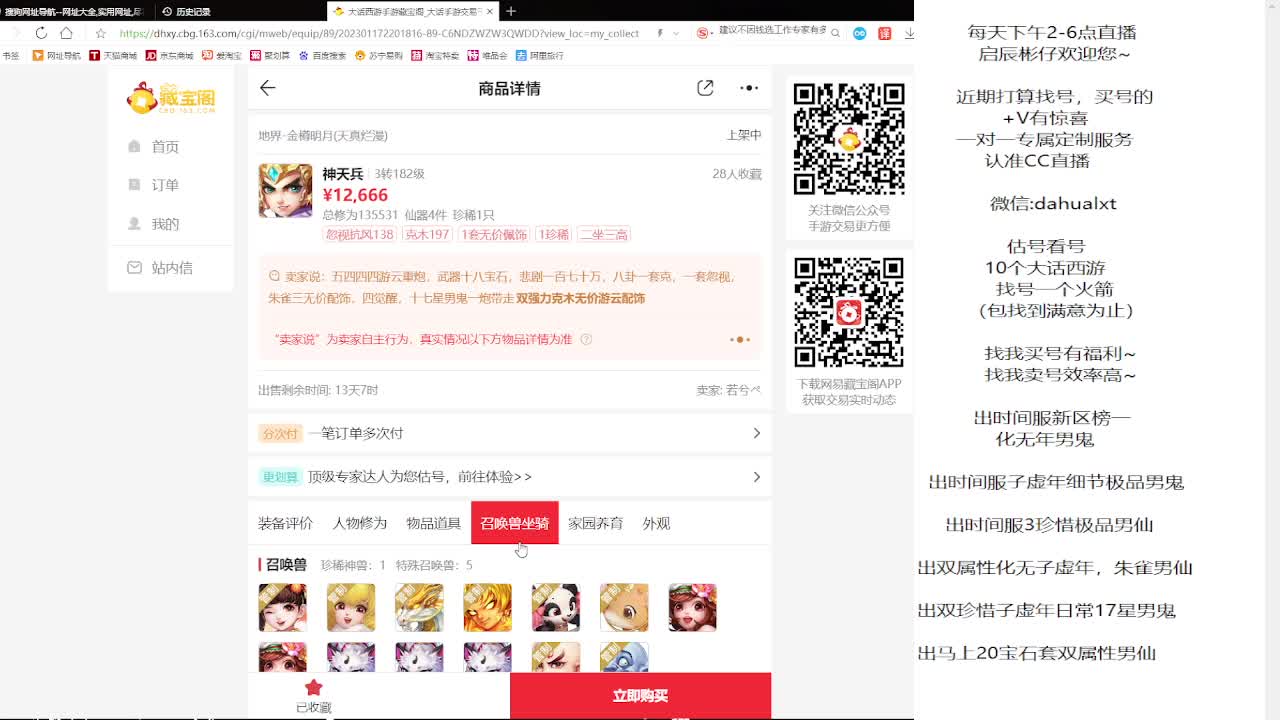Click the 首页 home sidebar icon
This screenshot has width=1280, height=720.
[134, 146]
